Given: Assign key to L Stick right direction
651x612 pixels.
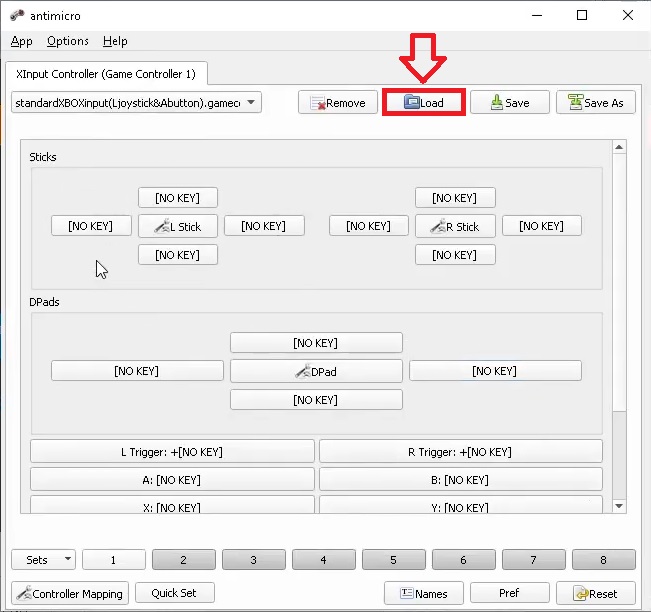Looking at the screenshot, I should coord(264,226).
